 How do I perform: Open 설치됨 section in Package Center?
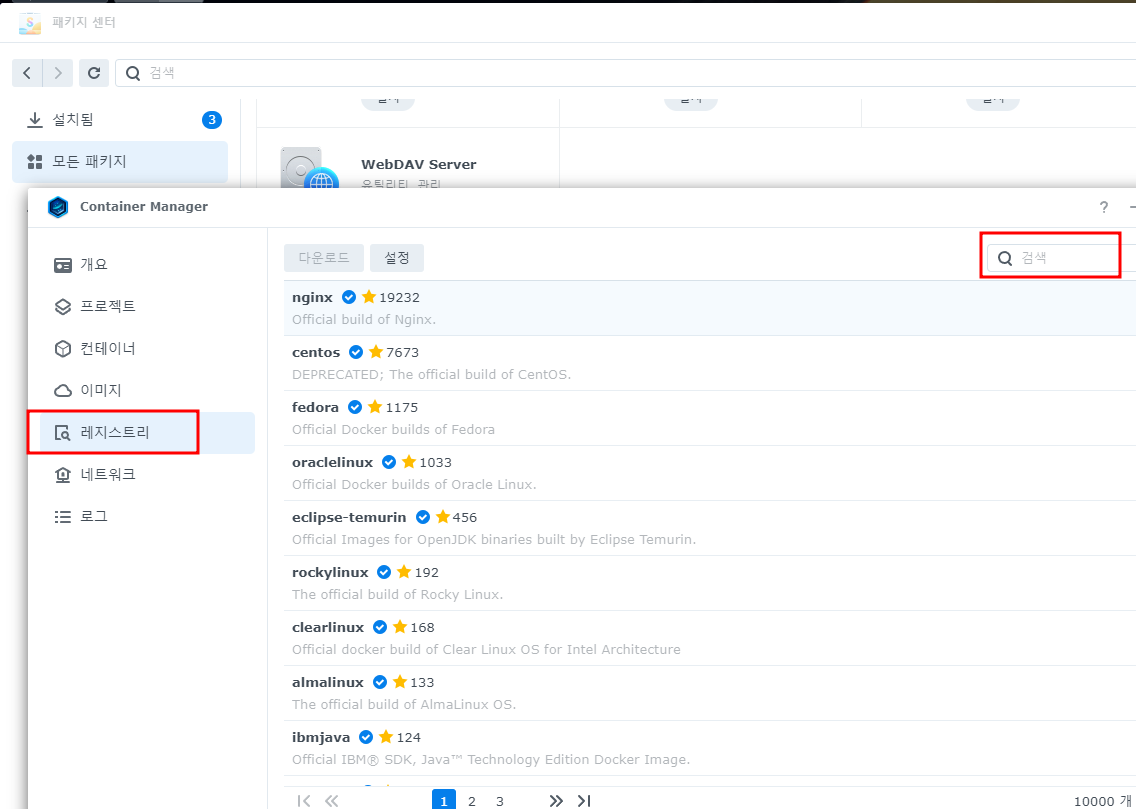point(120,120)
